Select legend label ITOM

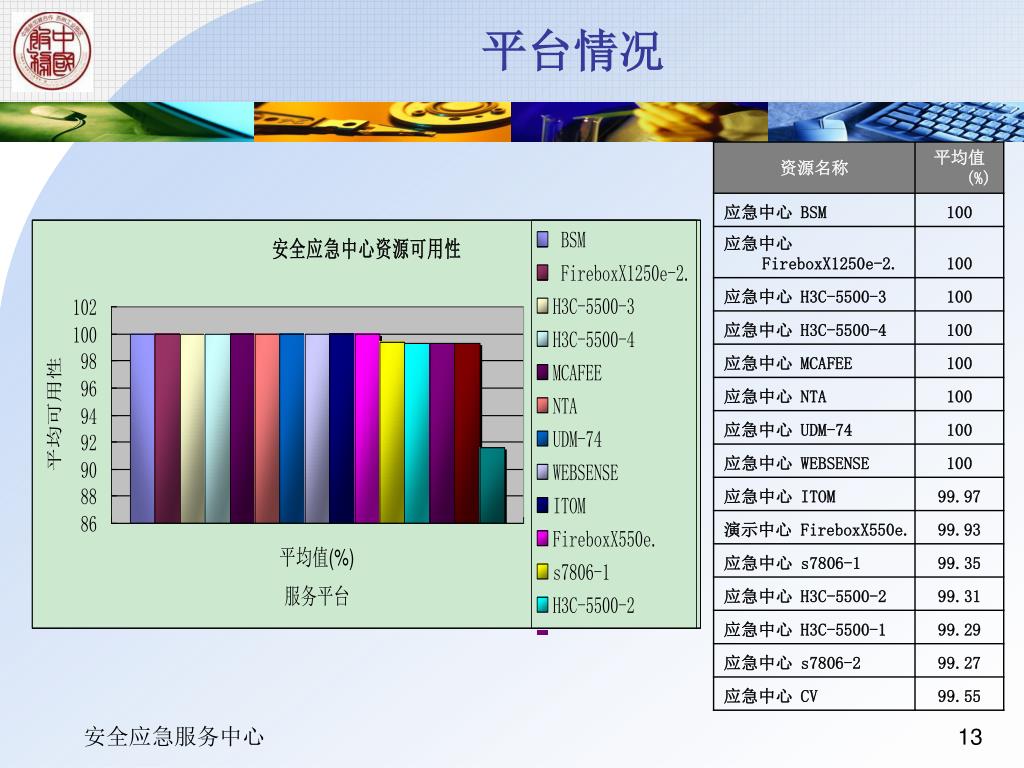click(569, 505)
